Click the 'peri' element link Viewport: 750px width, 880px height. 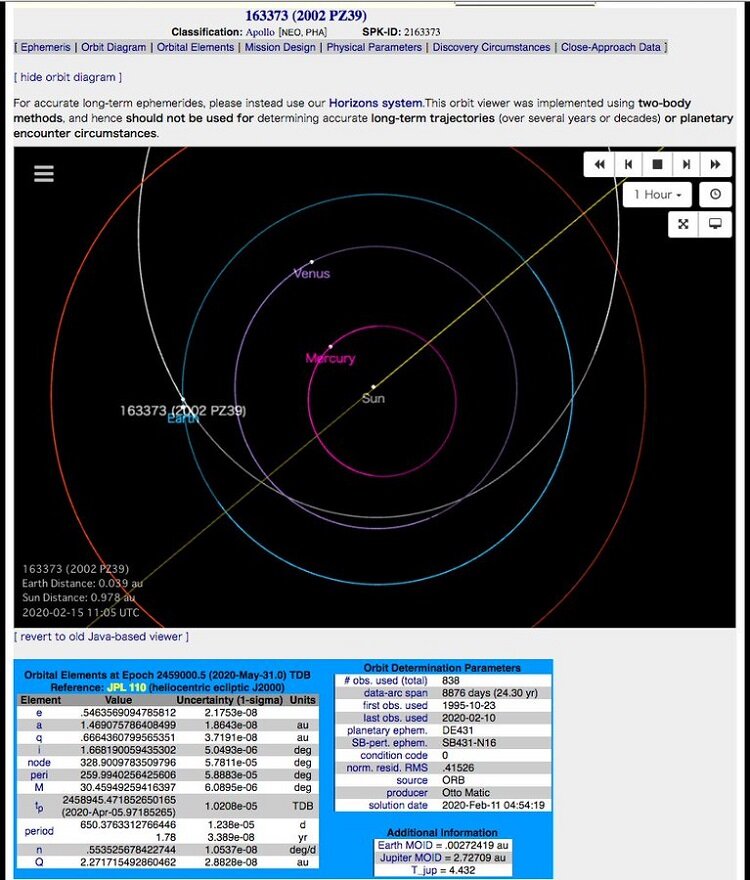click(39, 774)
